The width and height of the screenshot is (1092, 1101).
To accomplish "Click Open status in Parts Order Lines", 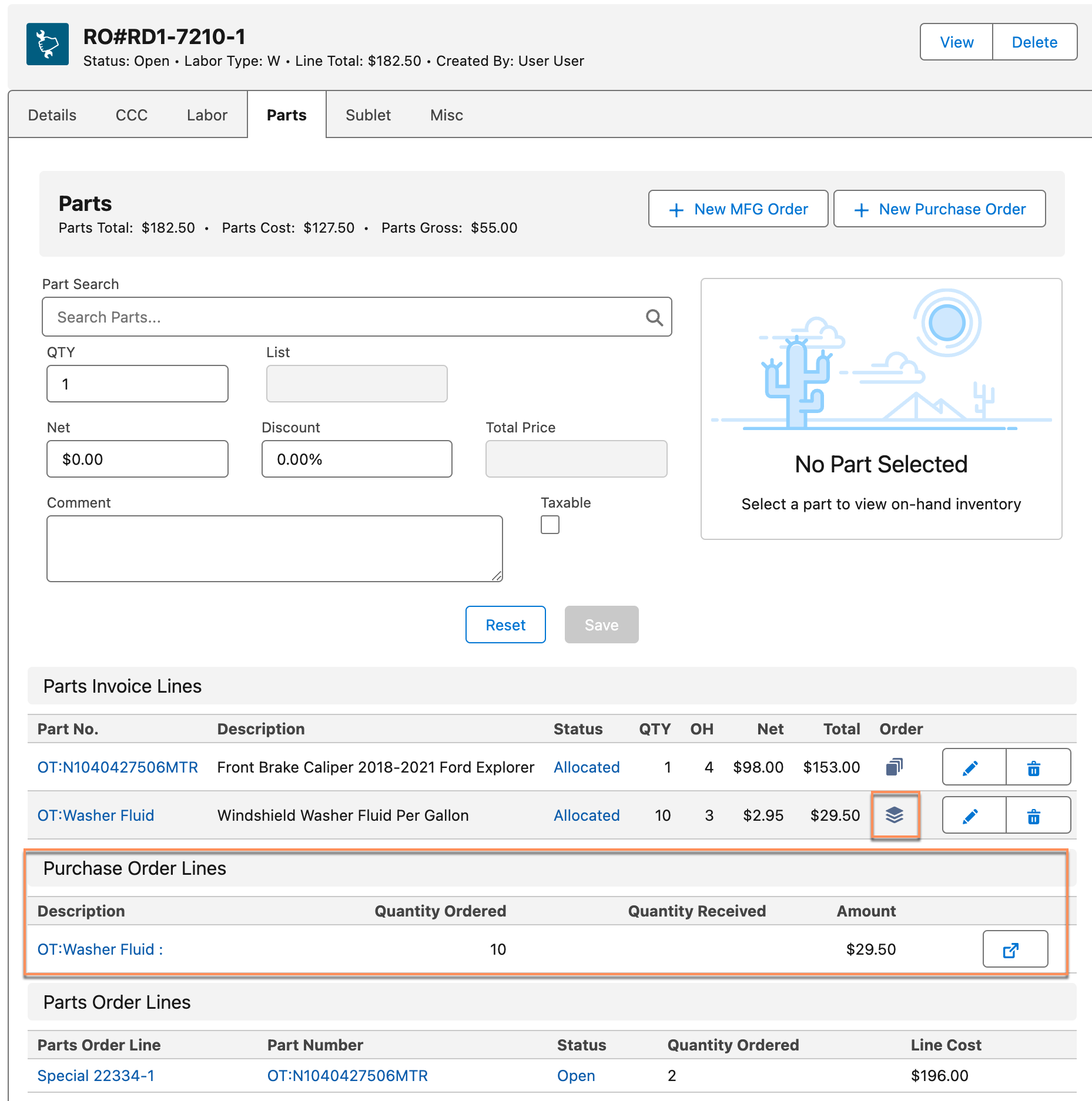I will [x=576, y=1076].
